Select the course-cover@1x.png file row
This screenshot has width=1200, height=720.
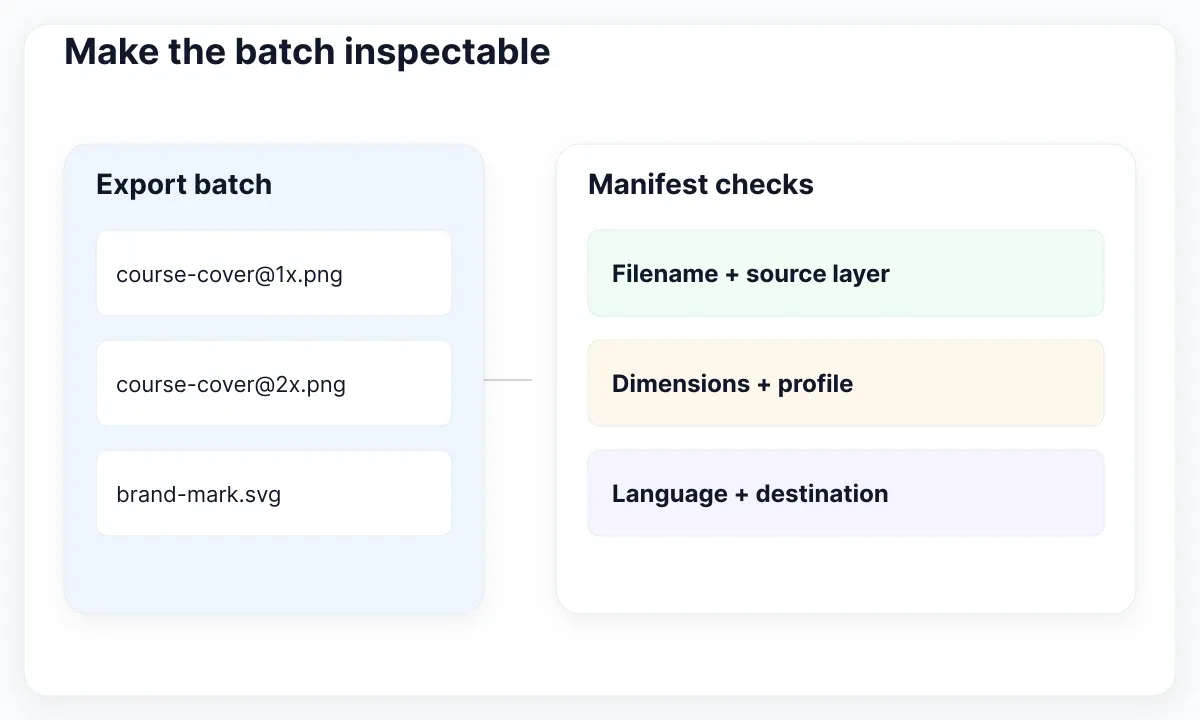pos(274,273)
